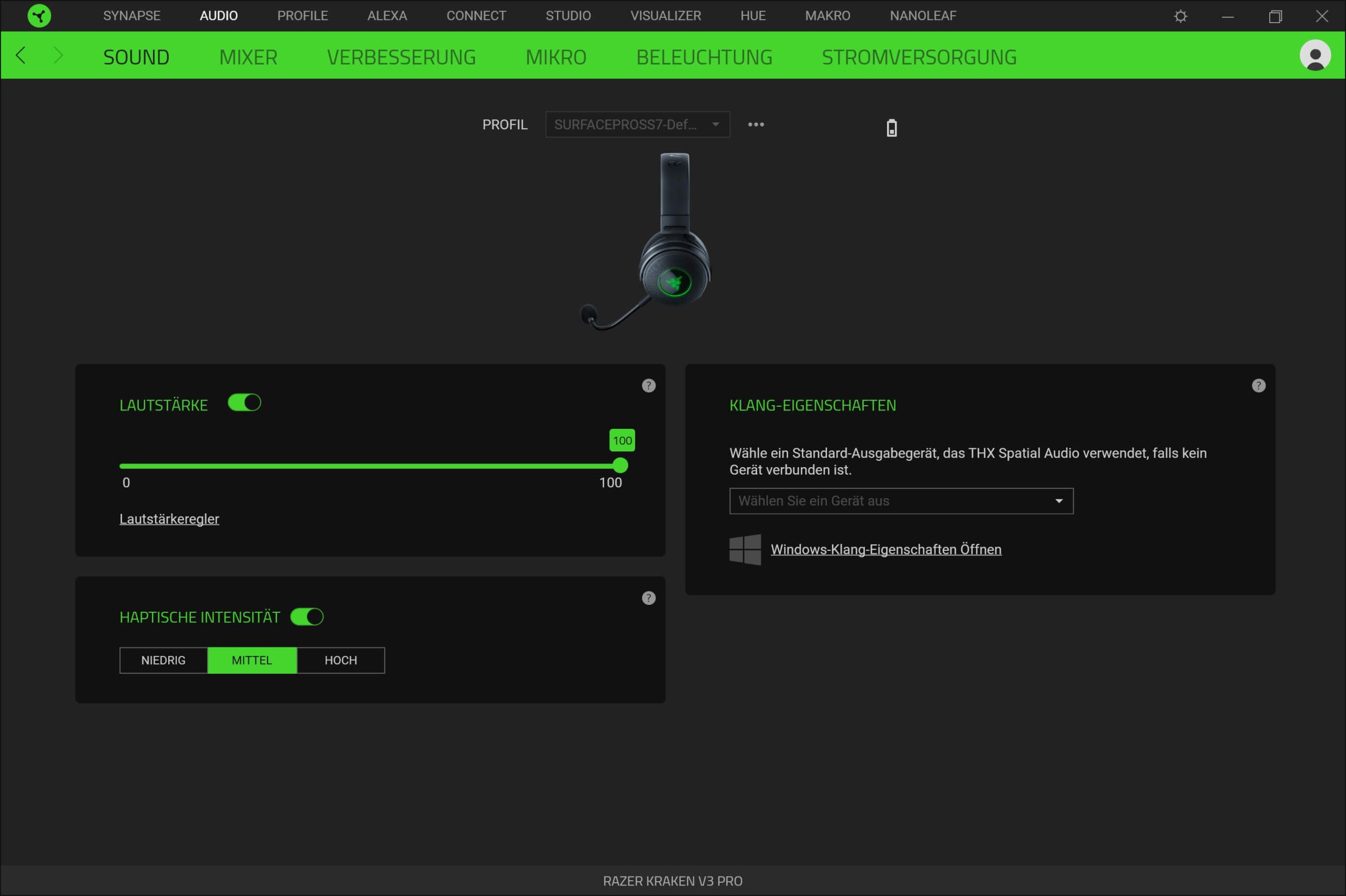Click the headset battery status icon

[x=891, y=128]
